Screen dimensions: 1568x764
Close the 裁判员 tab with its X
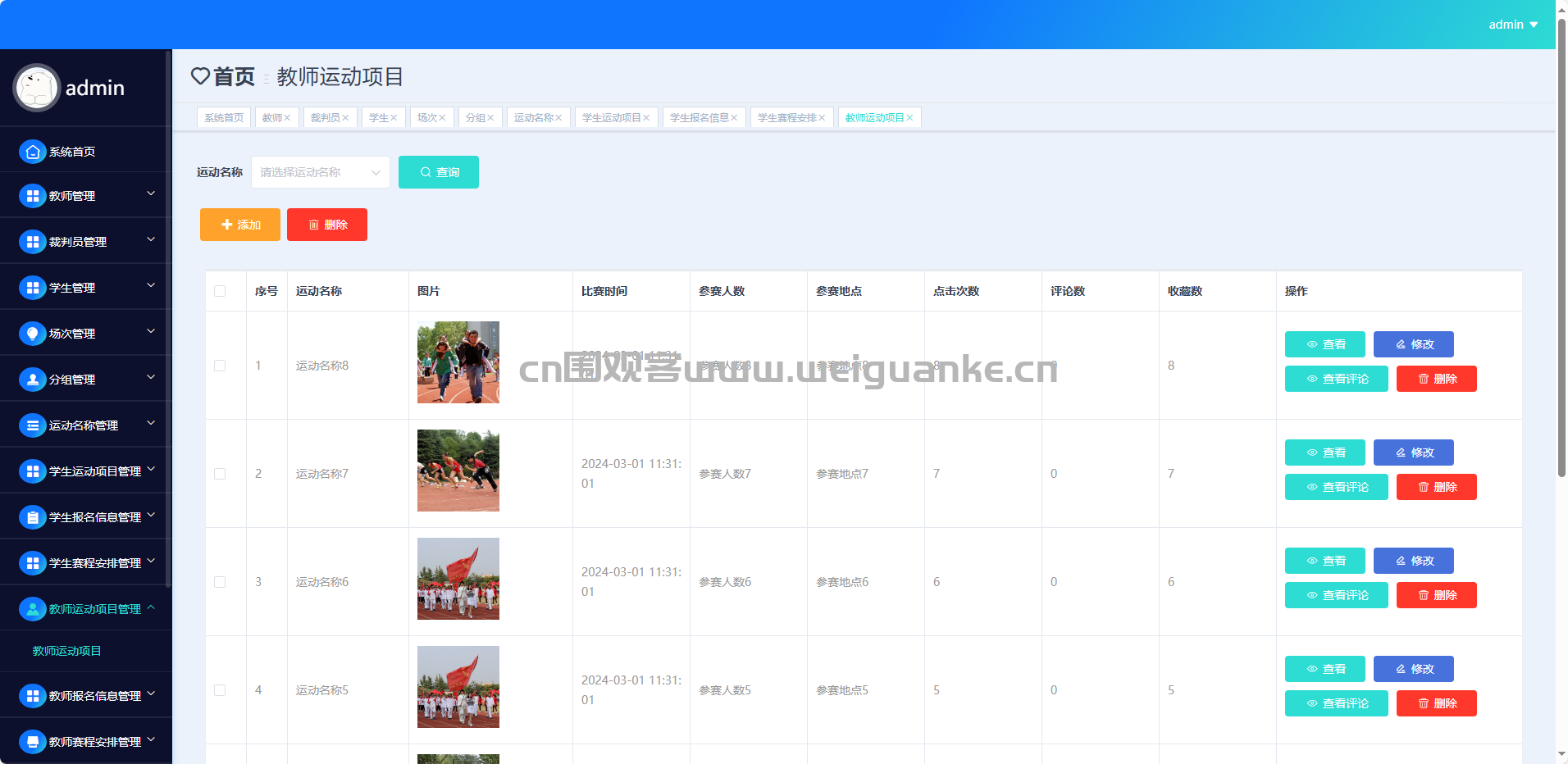pos(345,118)
